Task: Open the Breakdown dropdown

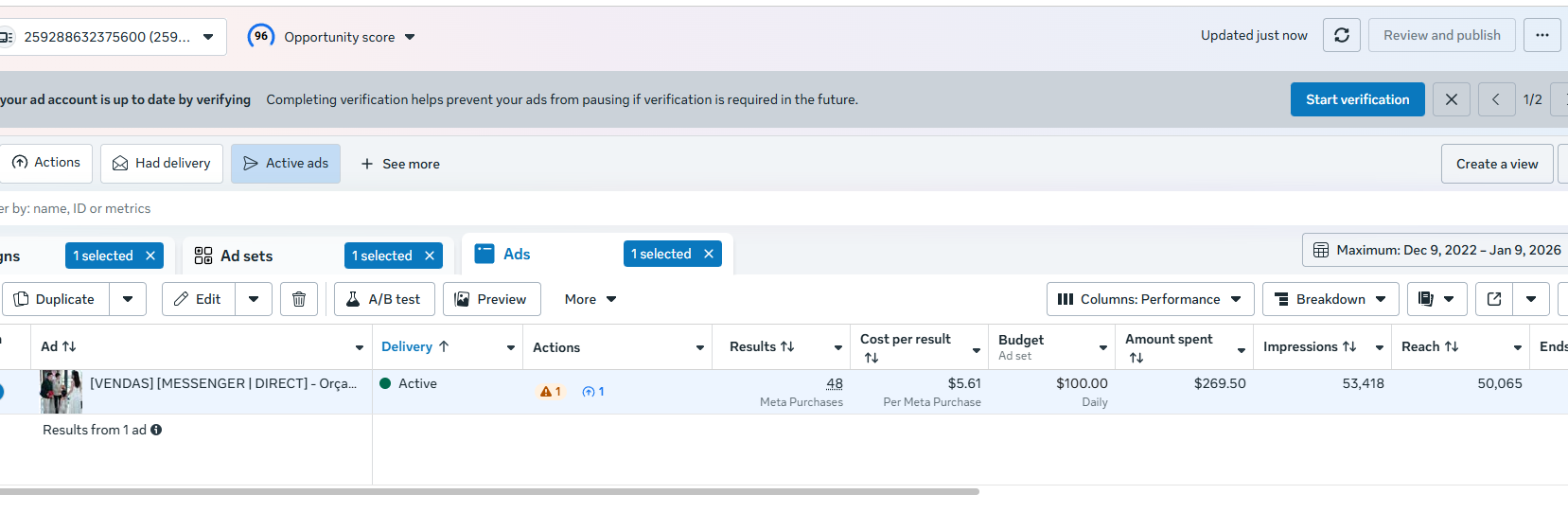Action: point(1330,299)
